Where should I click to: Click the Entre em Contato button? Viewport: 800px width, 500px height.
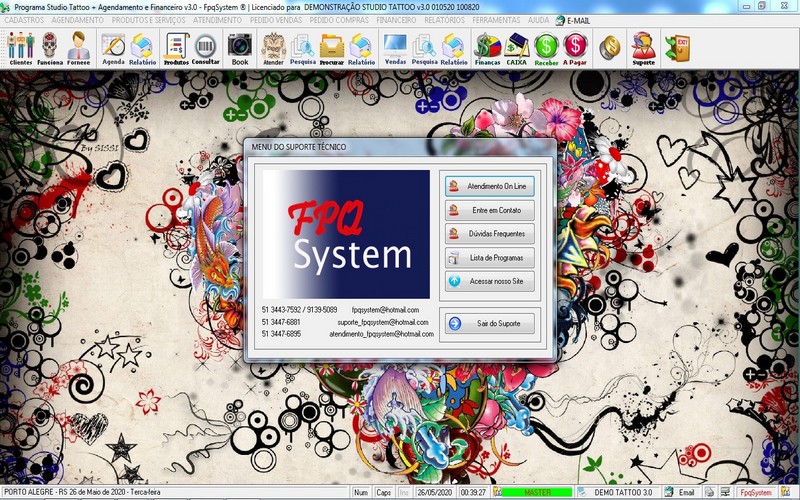coord(490,210)
